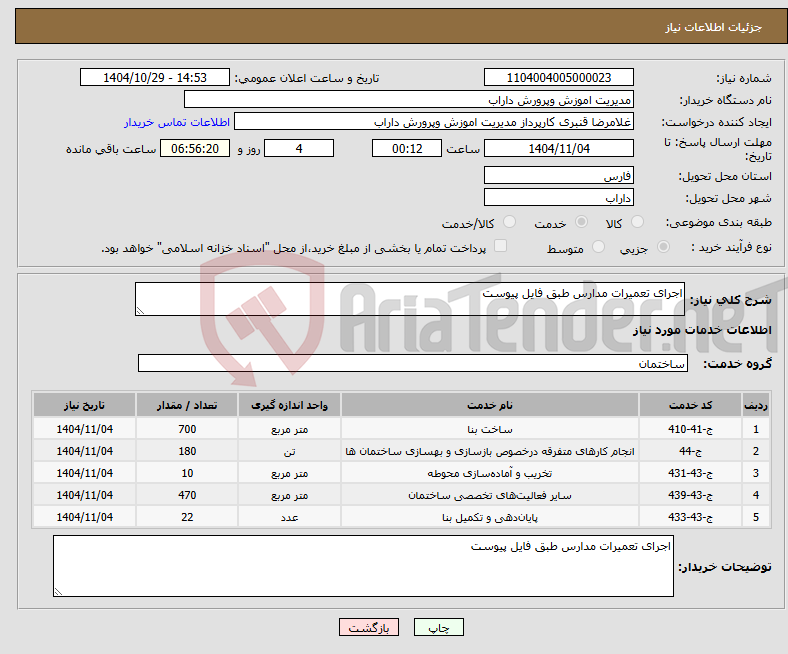
Task: Click the deadline date field 1404/11/04
Action: click(559, 148)
